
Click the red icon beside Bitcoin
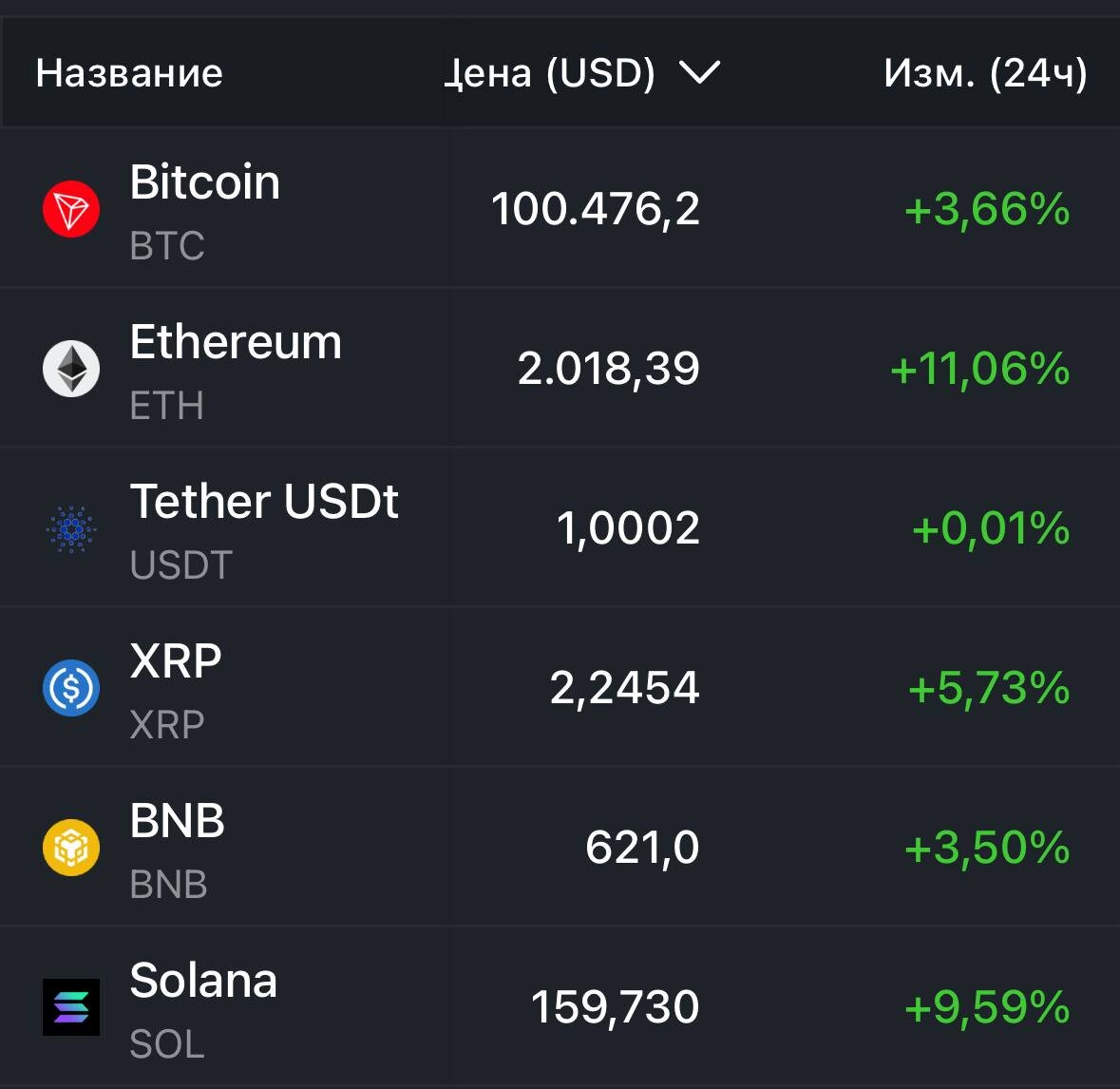pos(71,209)
